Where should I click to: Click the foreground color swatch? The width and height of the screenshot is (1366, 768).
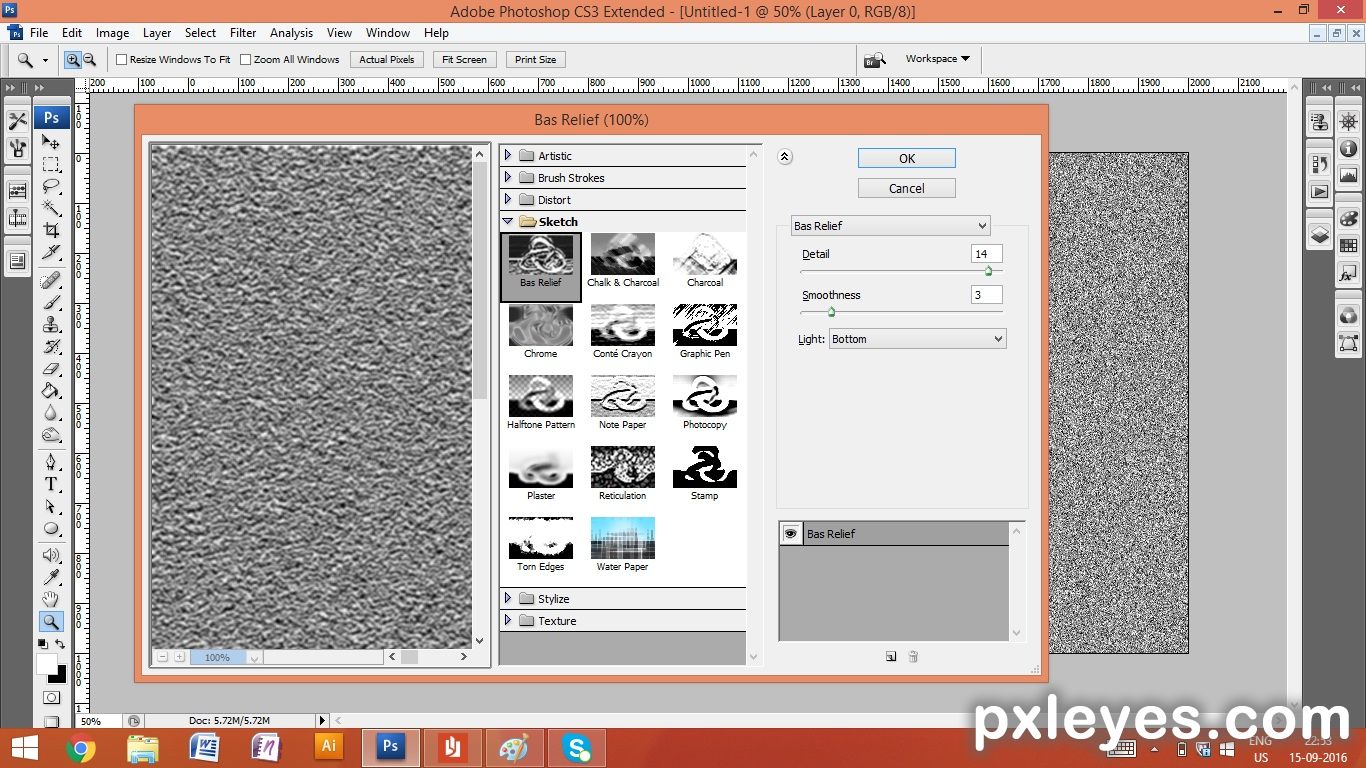(47, 664)
